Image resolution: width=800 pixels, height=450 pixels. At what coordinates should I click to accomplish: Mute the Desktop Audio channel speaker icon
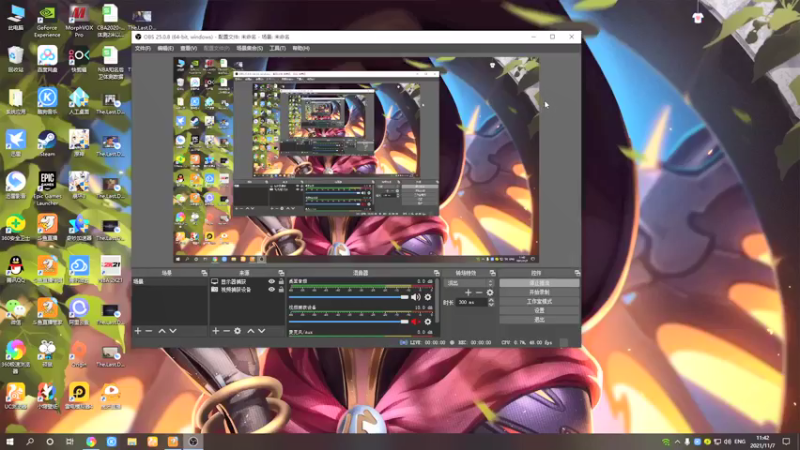[x=416, y=297]
